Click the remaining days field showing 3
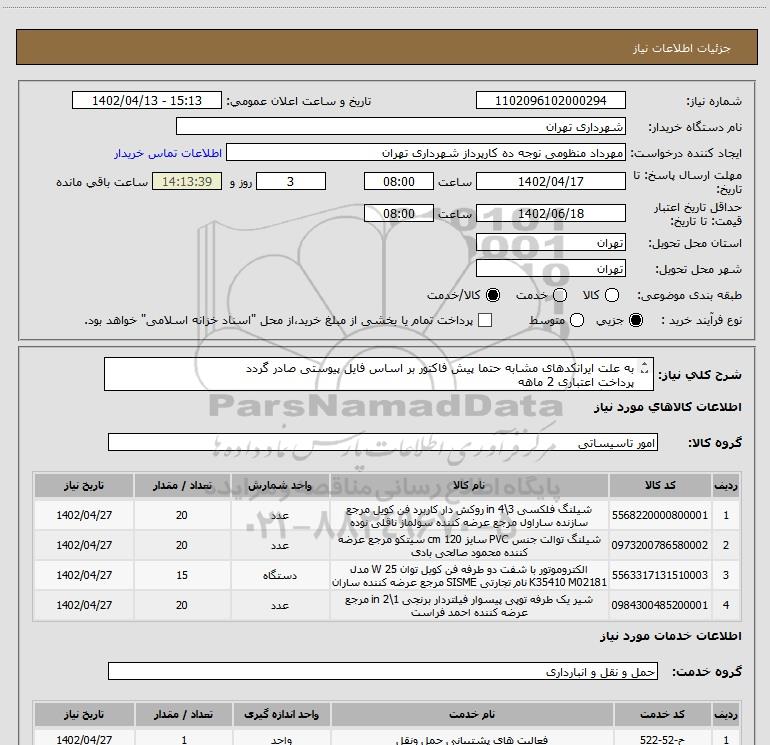The width and height of the screenshot is (770, 745). (x=291, y=181)
